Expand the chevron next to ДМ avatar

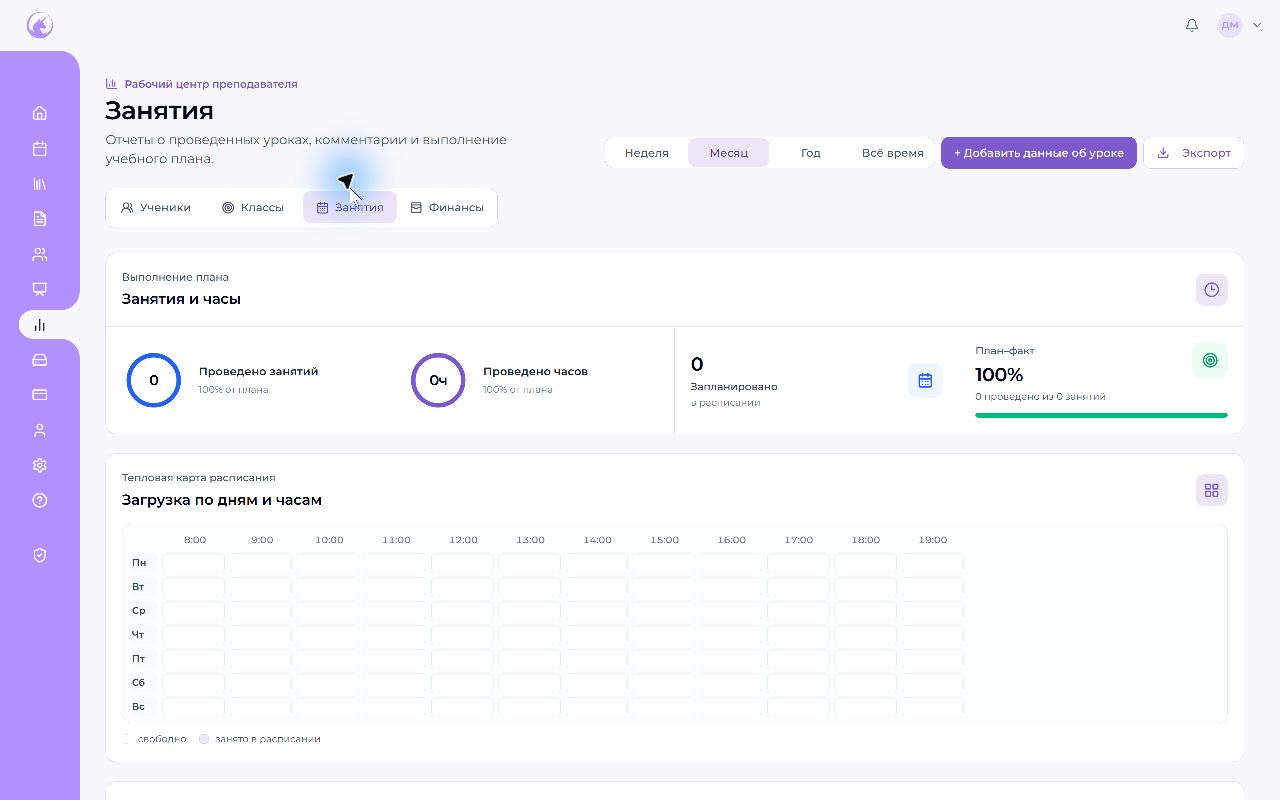point(1257,25)
